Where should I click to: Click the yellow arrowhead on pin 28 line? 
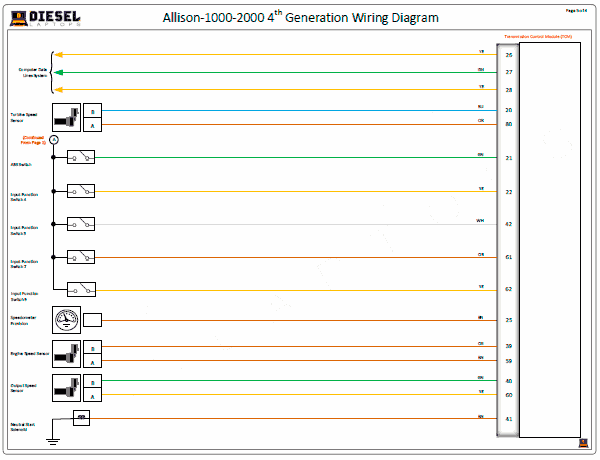pos(58,90)
